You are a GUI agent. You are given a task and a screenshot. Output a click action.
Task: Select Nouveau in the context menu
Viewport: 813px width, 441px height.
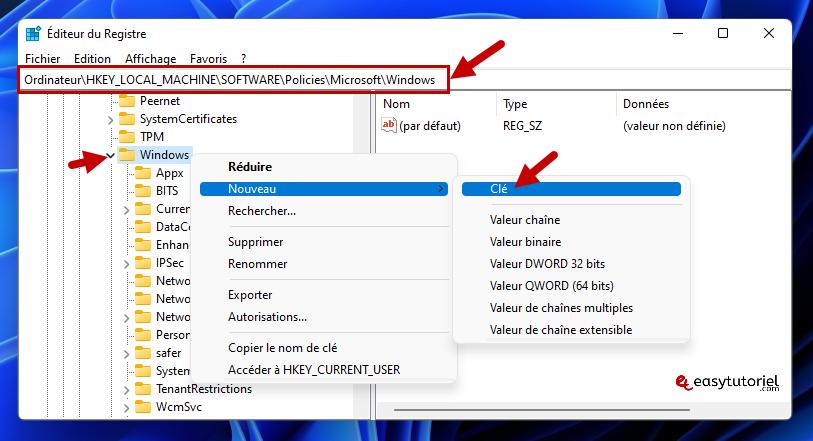tap(324, 189)
